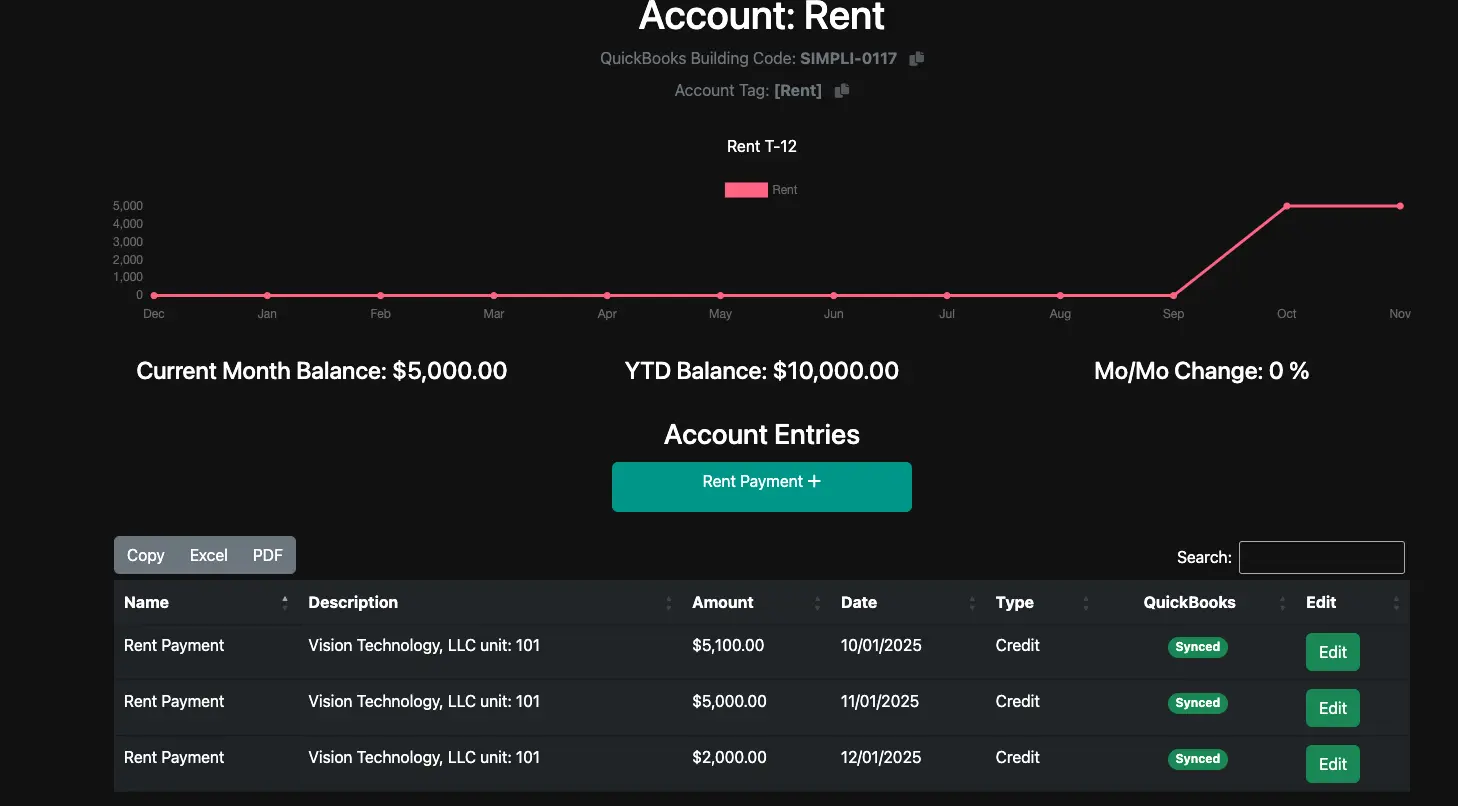The height and width of the screenshot is (806, 1458).
Task: Export the entries as PDF
Action: click(266, 555)
